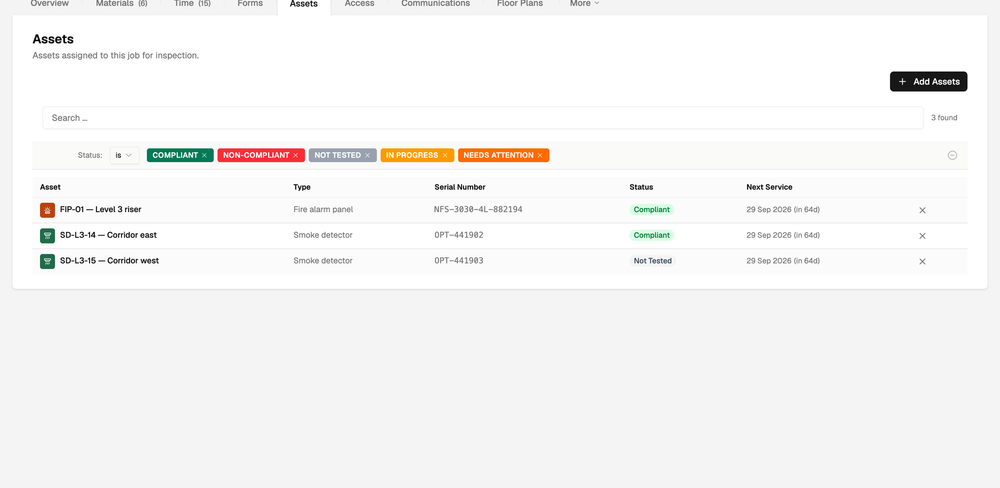
Task: Click the smoke detector icon for SD-L3-14
Action: (x=47, y=235)
